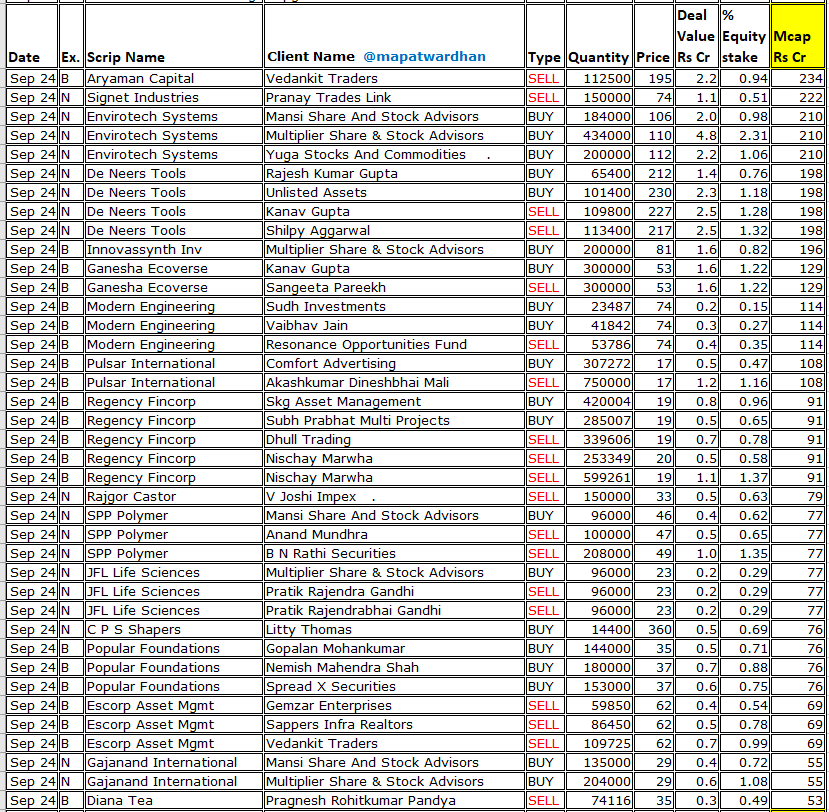Click the @mapatwardhan handle in header

pyautogui.click(x=424, y=57)
